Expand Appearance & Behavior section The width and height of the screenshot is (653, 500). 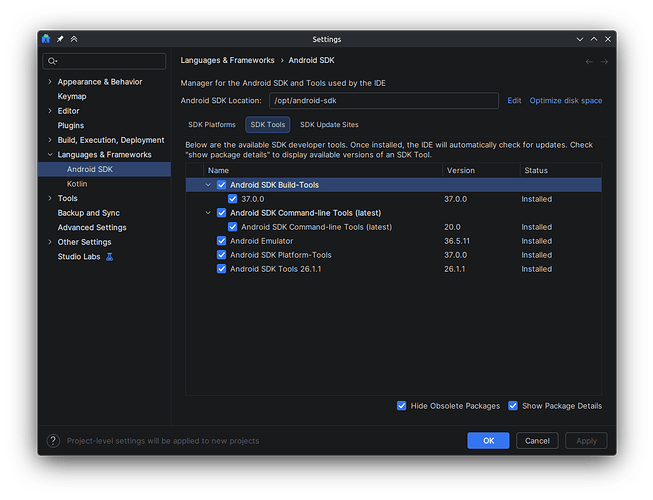[x=50, y=82]
